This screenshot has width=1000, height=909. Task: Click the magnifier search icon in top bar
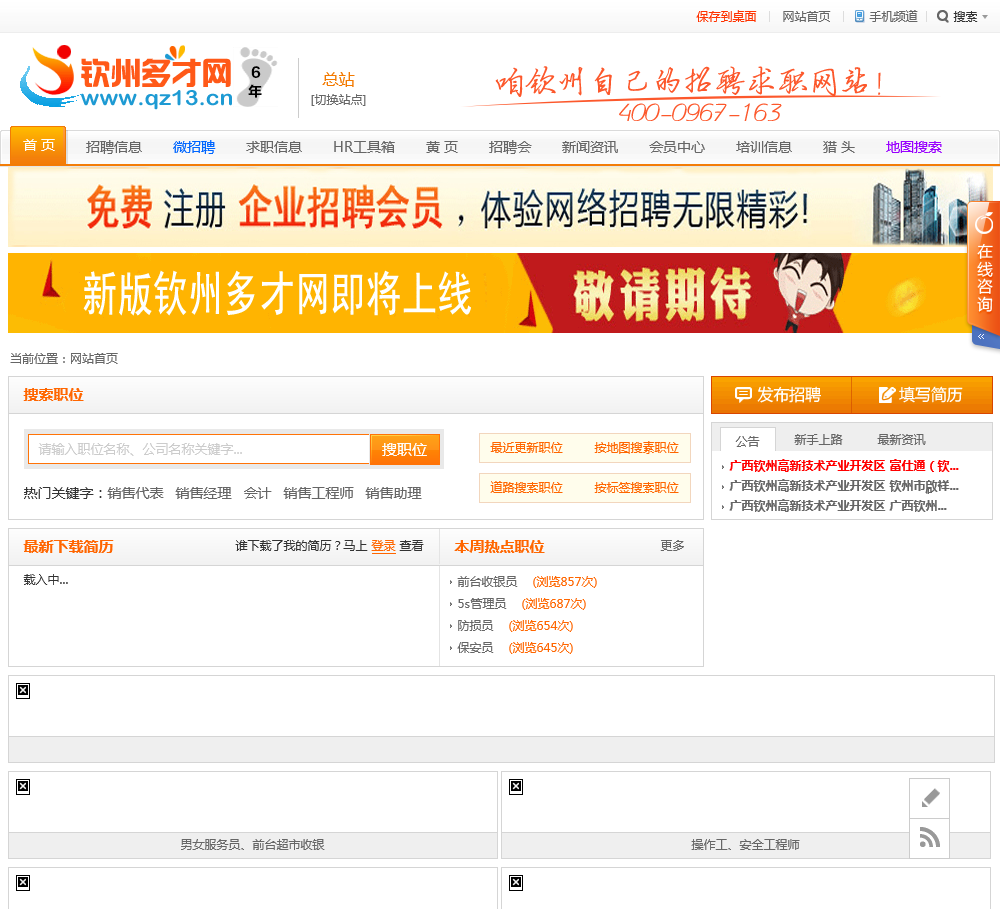(x=942, y=17)
